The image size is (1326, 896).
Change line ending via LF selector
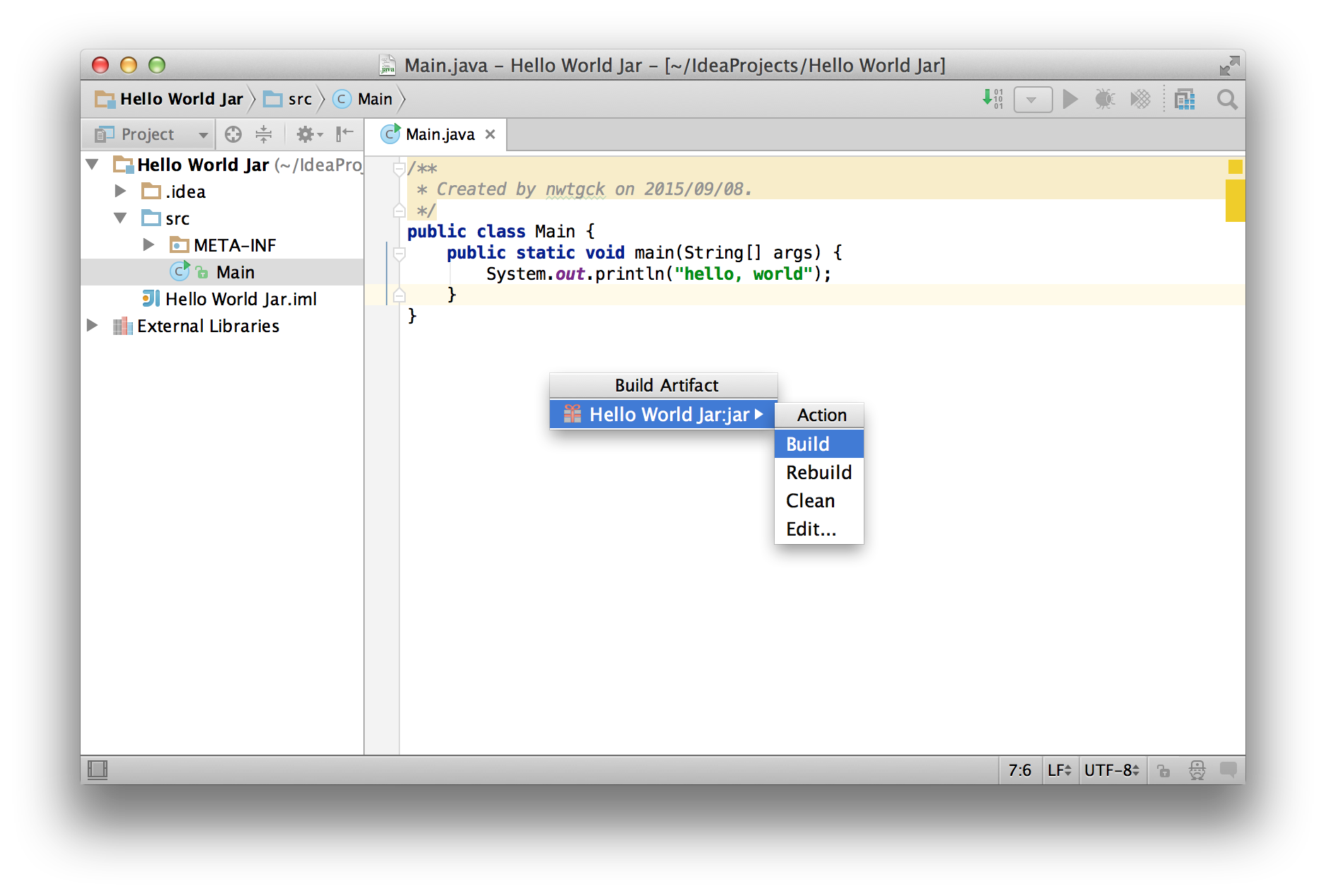[1058, 770]
